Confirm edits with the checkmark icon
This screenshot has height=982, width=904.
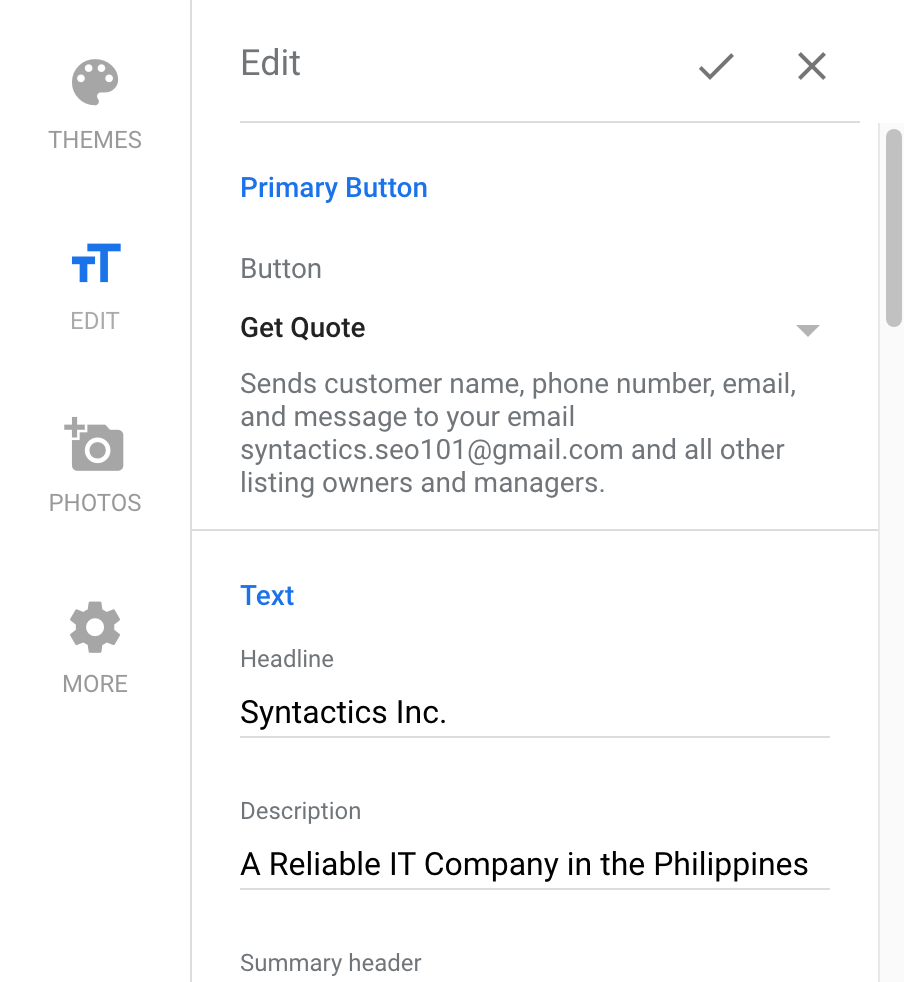[x=716, y=66]
